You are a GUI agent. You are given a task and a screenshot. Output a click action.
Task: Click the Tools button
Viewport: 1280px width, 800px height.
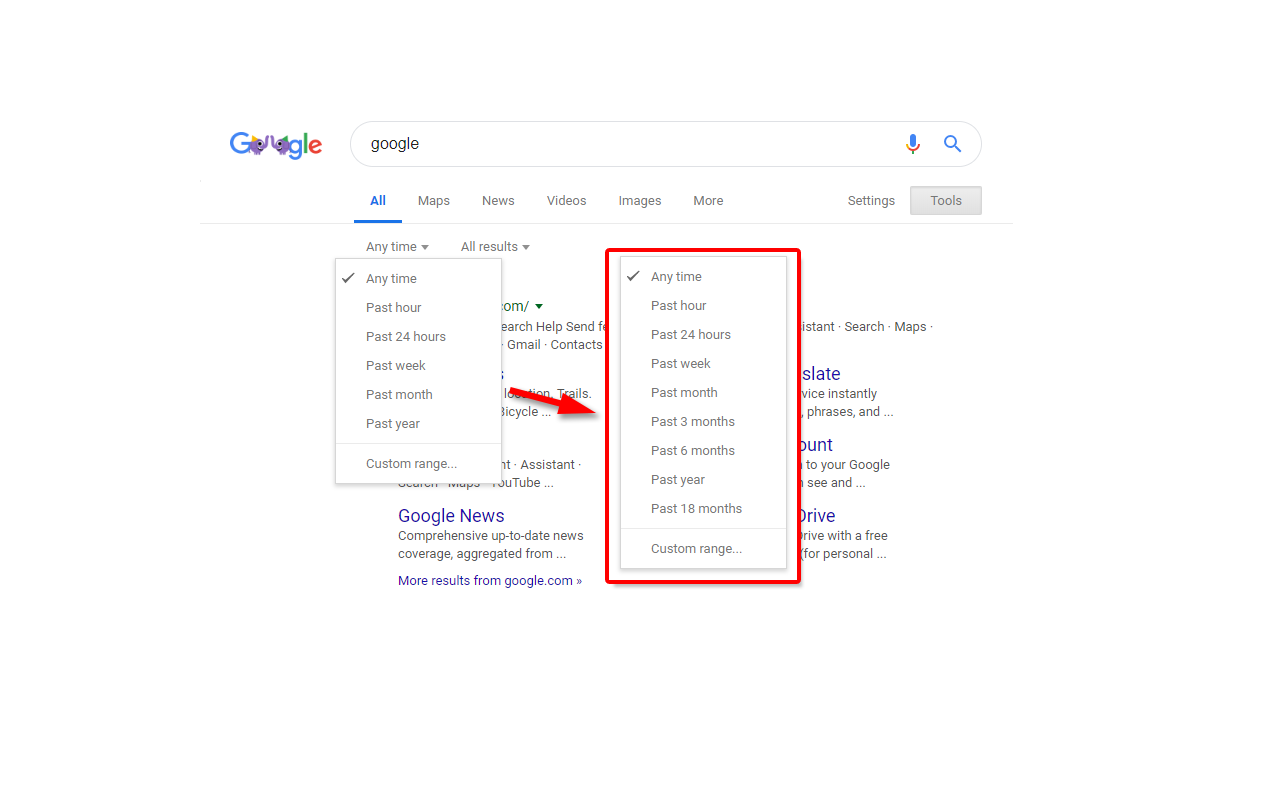[x=945, y=200]
